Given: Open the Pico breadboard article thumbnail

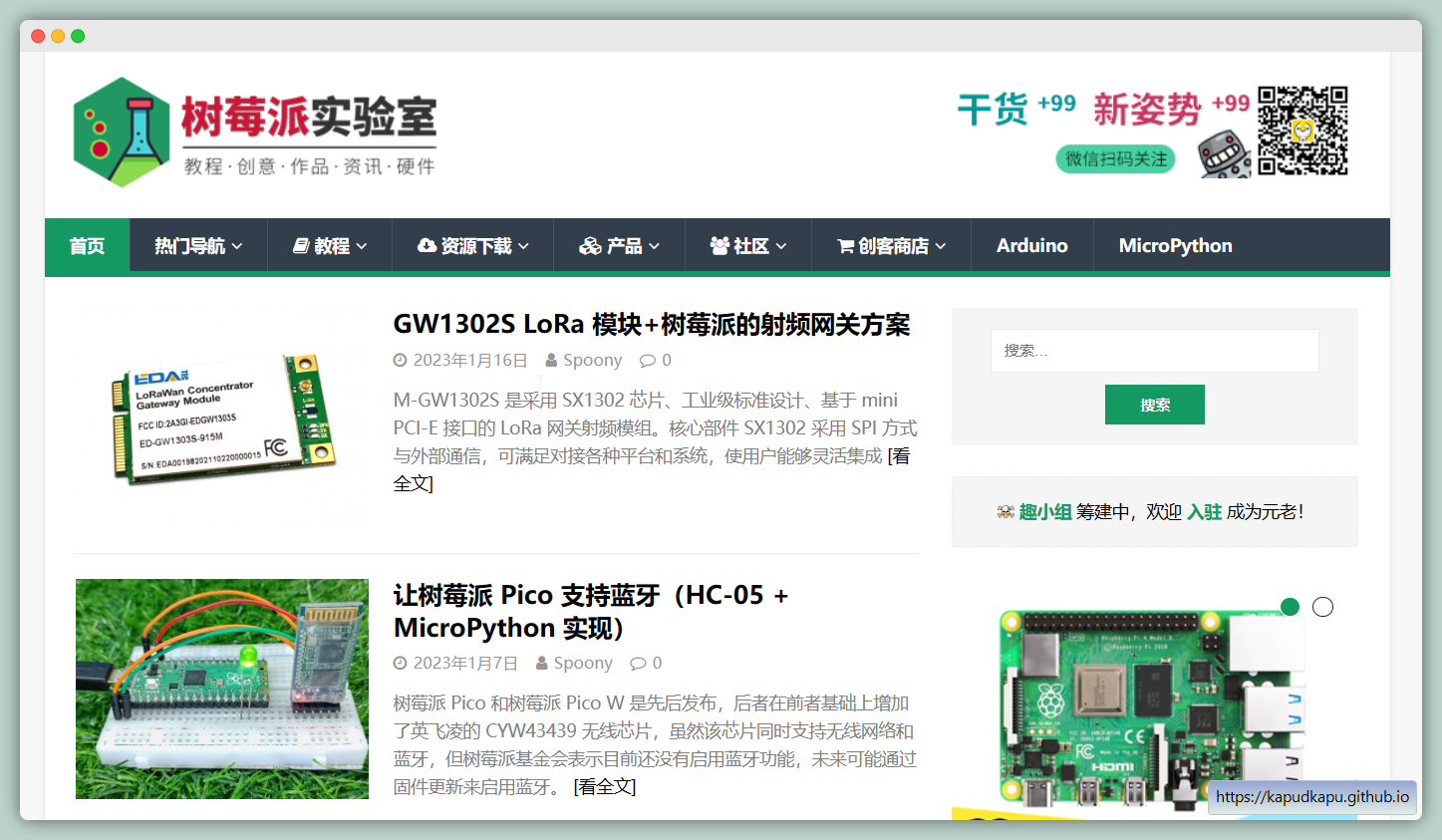Looking at the screenshot, I should click(222, 689).
